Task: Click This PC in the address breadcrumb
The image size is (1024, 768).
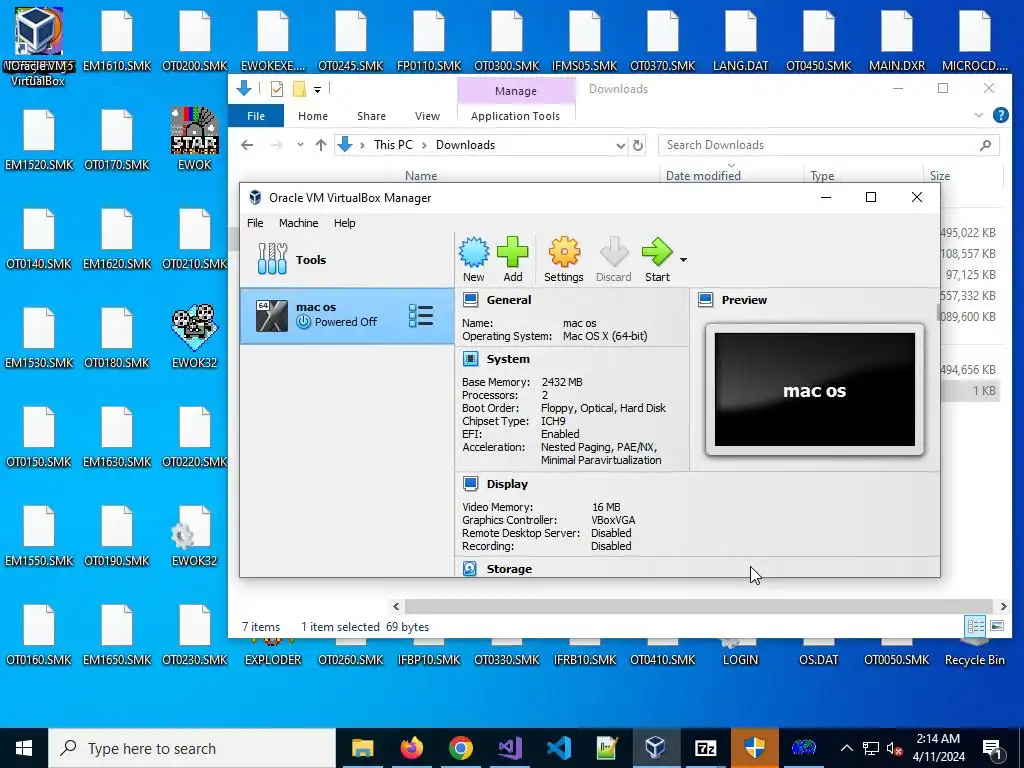Action: [393, 145]
